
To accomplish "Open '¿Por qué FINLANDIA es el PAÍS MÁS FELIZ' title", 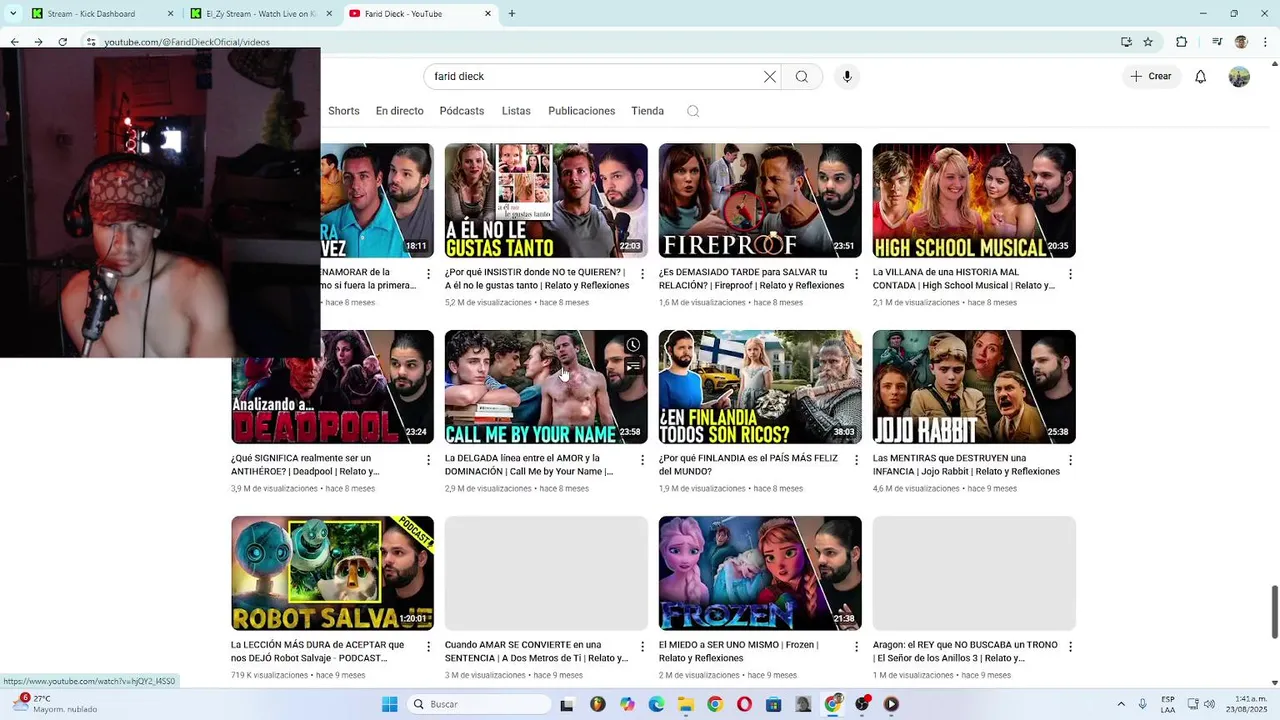I will click(748, 465).
